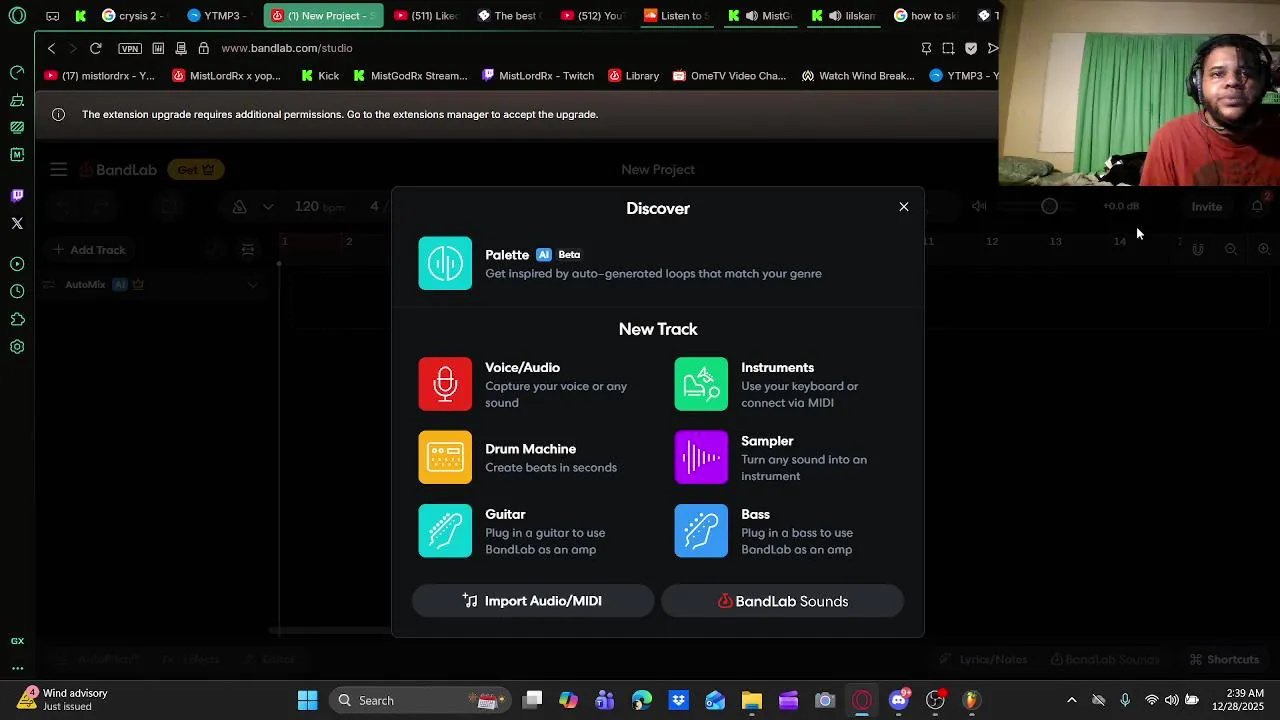Open the taskbar clock and date
Screen dimensions: 1280x720
(1238, 700)
